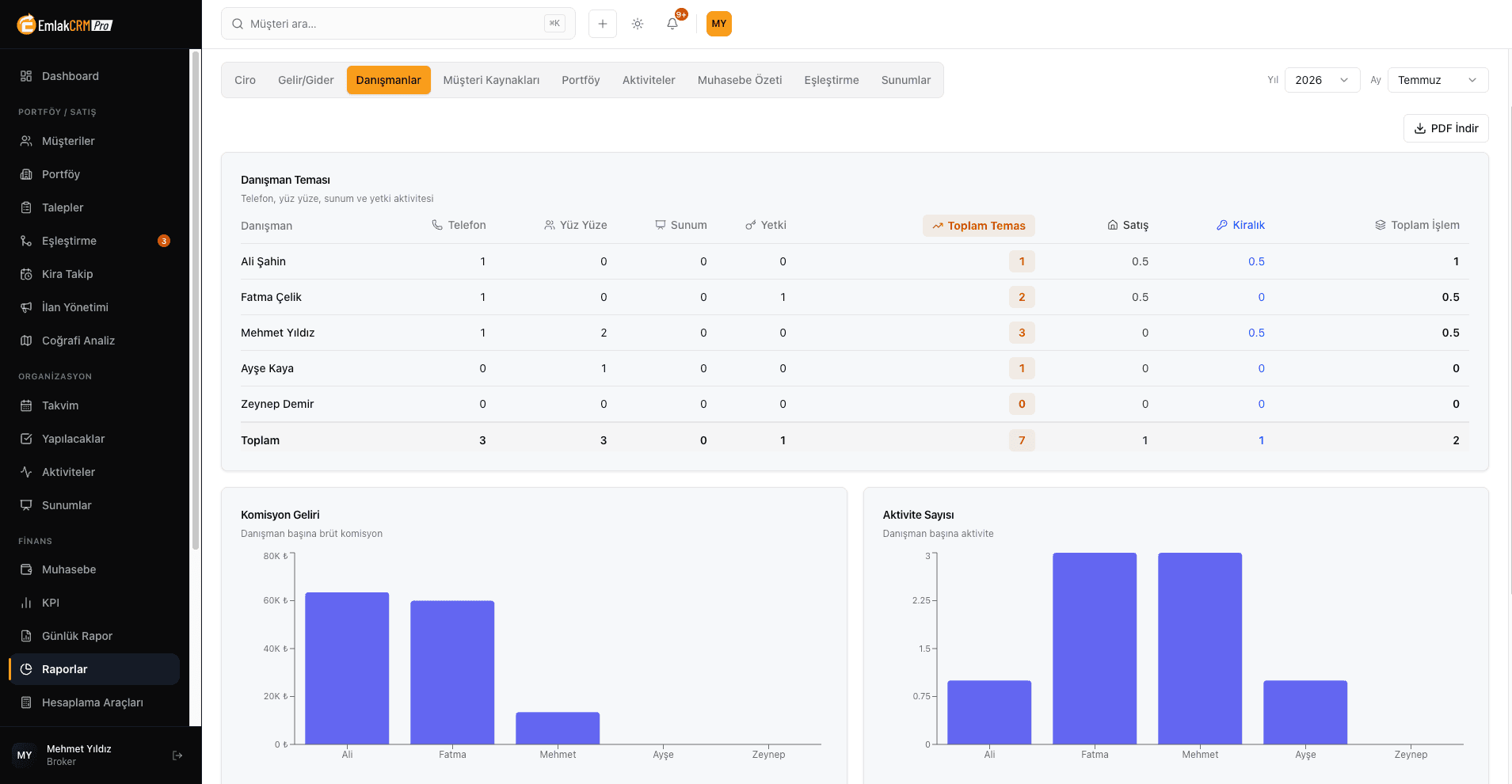Click the Takvim calendar icon
The width and height of the screenshot is (1512, 784).
click(26, 405)
